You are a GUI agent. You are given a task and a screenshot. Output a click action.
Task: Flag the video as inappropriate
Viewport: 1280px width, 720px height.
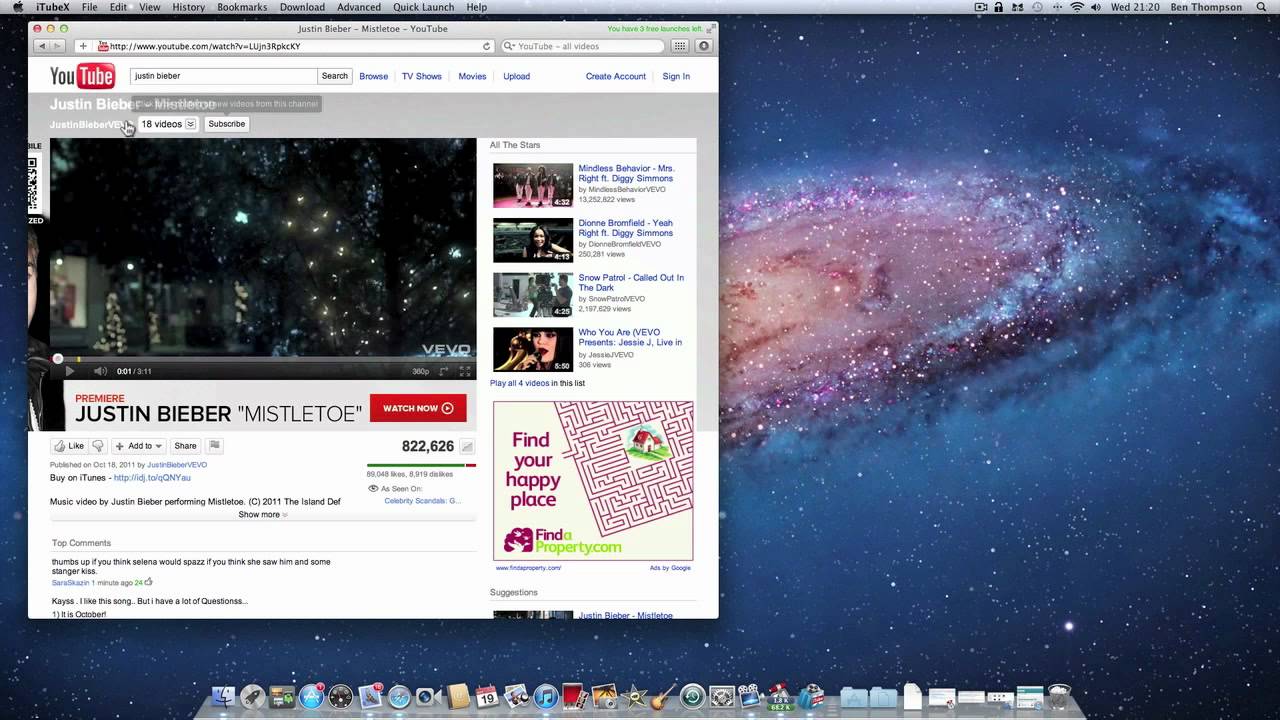point(214,446)
